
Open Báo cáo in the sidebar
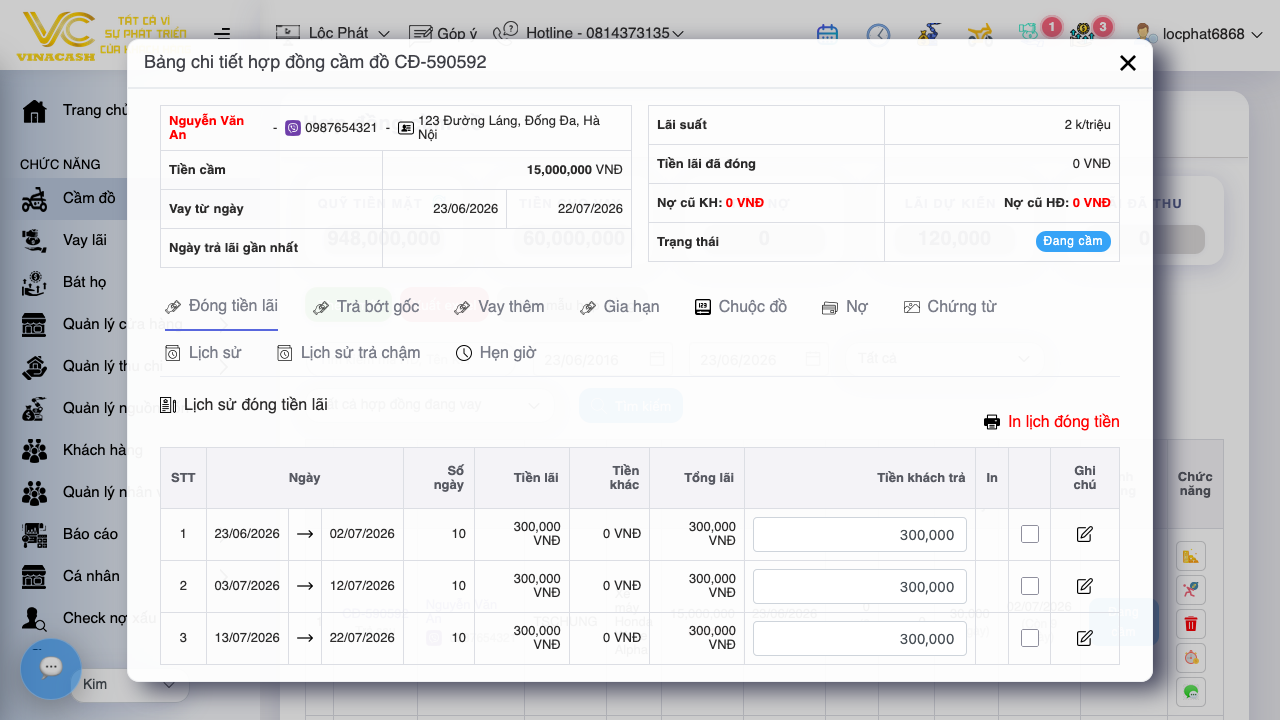(x=70, y=534)
